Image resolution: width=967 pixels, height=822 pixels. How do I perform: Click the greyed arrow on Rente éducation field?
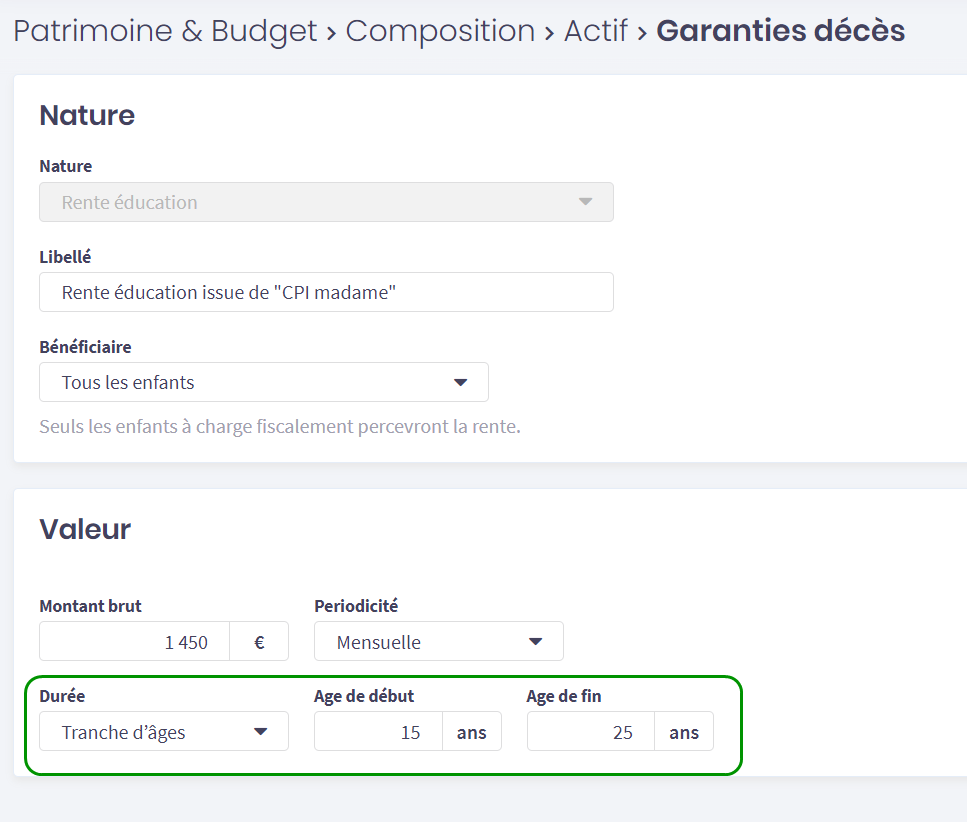click(x=585, y=202)
